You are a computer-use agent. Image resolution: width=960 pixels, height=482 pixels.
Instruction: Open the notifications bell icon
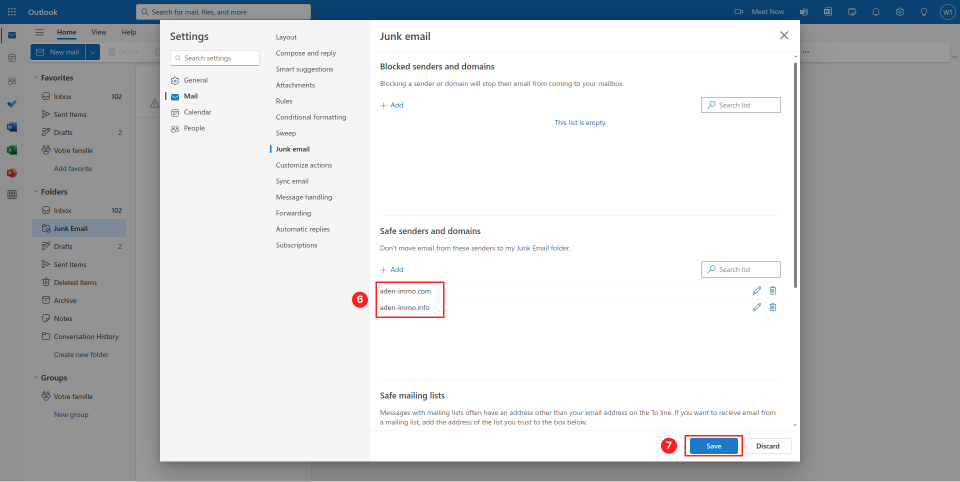tap(876, 12)
